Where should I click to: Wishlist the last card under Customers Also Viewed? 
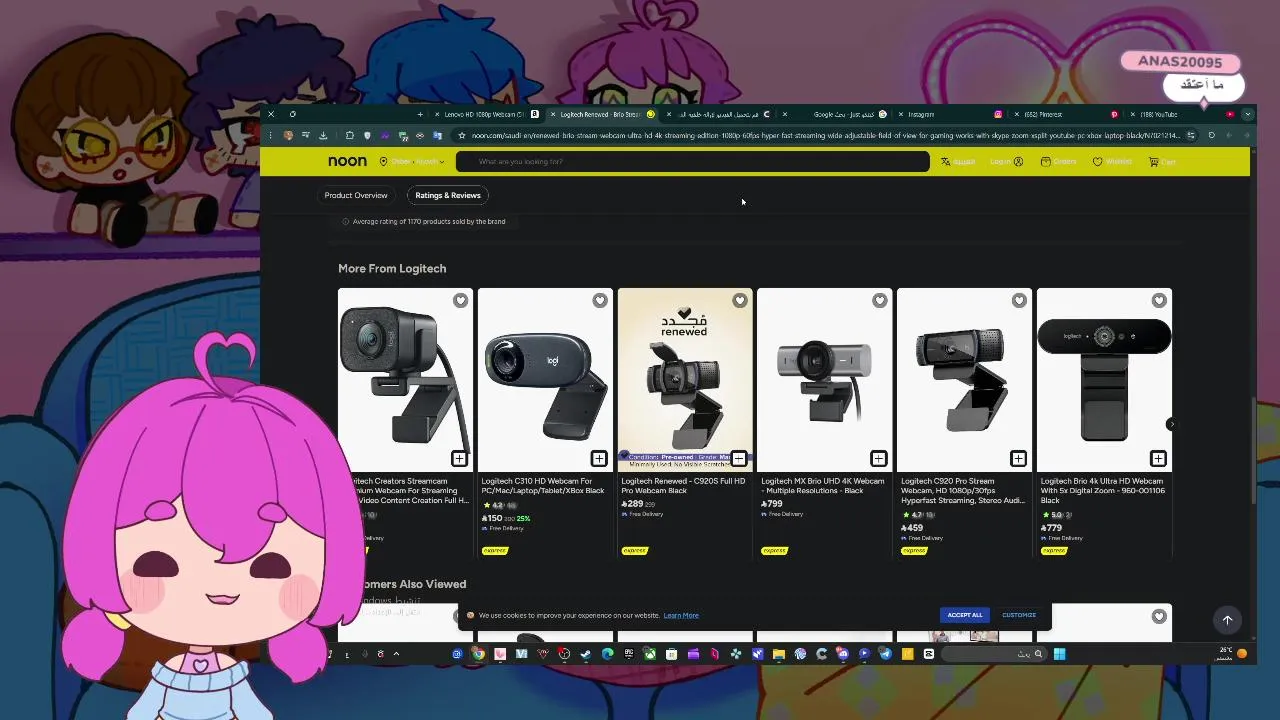[1158, 616]
